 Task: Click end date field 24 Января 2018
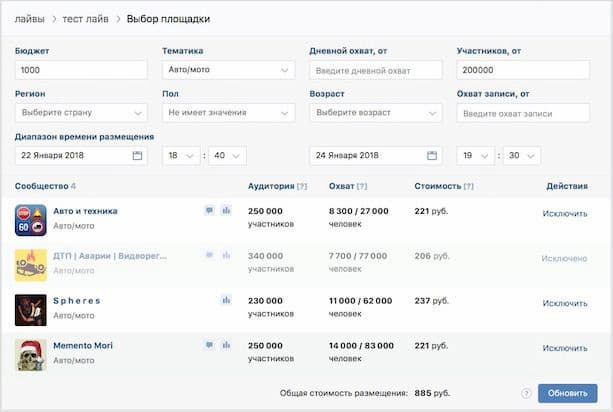(x=376, y=156)
